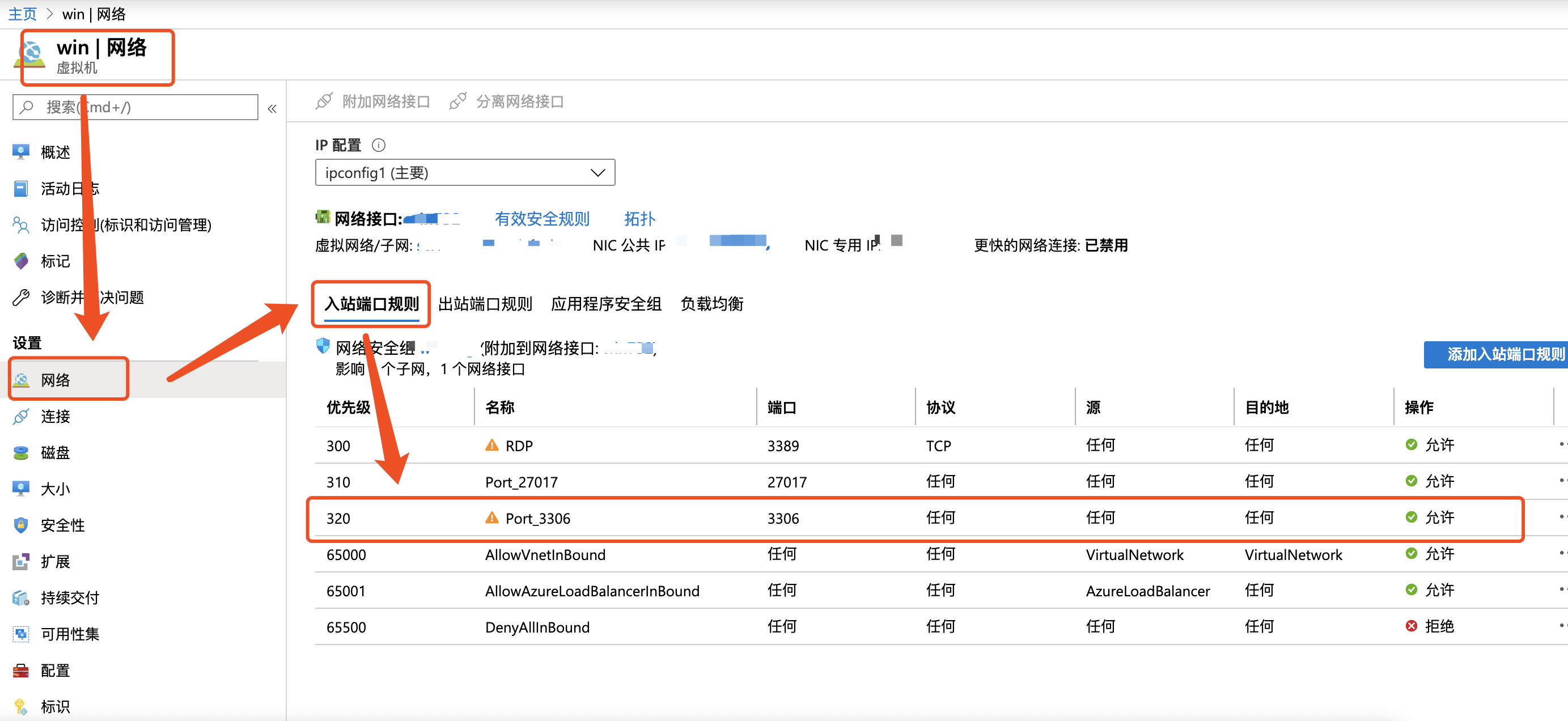The width and height of the screenshot is (1568, 721).
Task: Select 安全性 in the sidebar menu
Action: pos(63,524)
